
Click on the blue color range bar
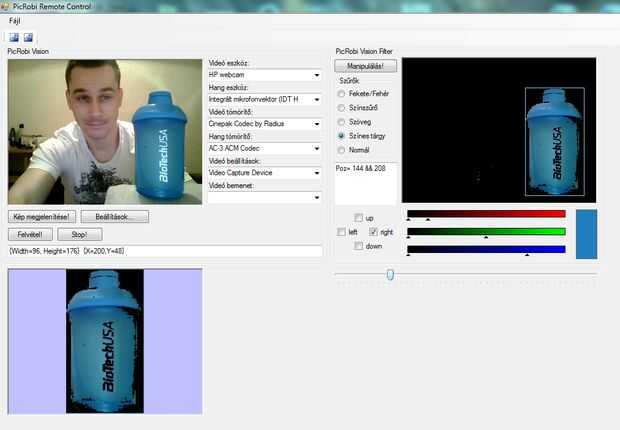coord(486,249)
